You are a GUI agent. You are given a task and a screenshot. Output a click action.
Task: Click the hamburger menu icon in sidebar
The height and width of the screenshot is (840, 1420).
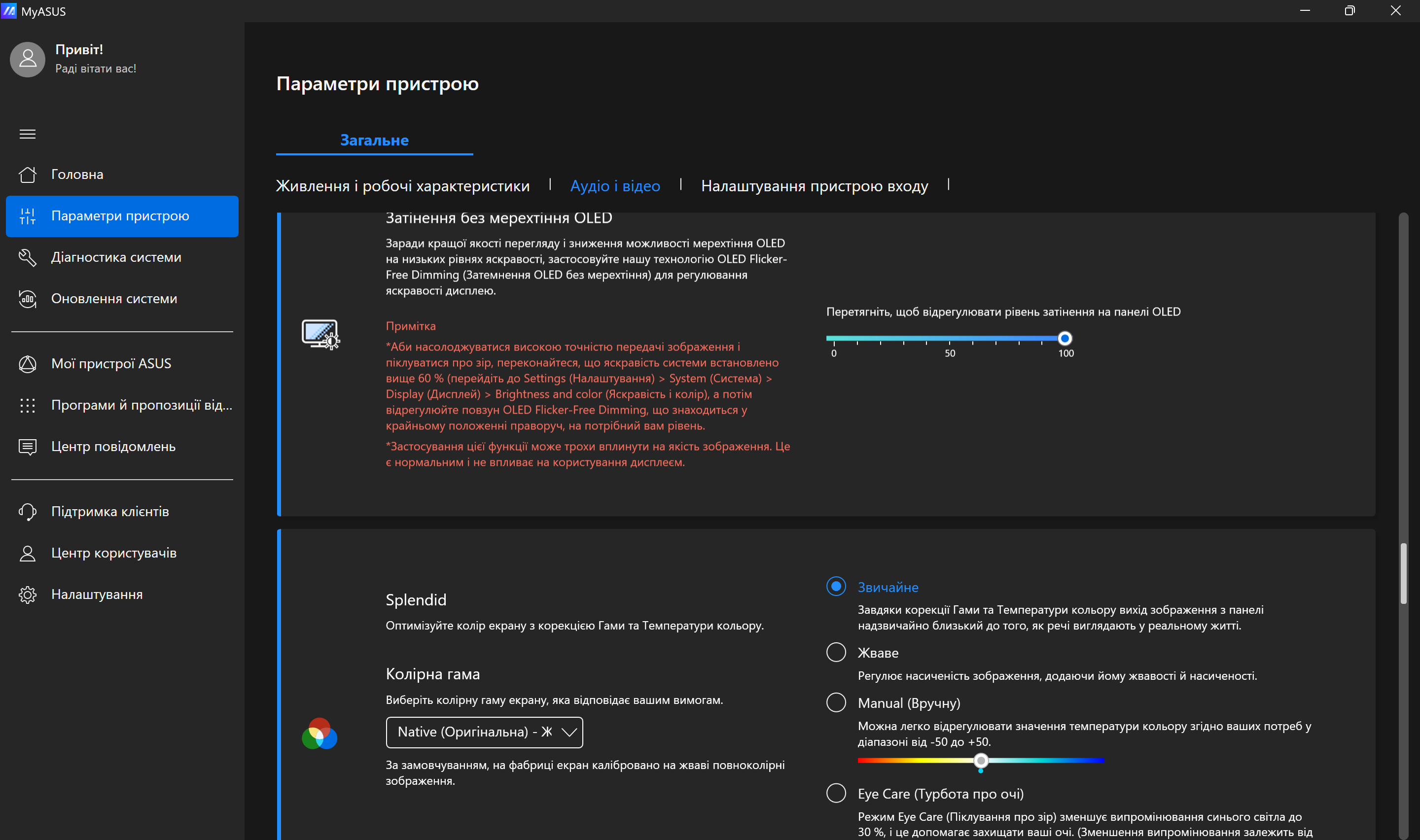click(x=27, y=134)
